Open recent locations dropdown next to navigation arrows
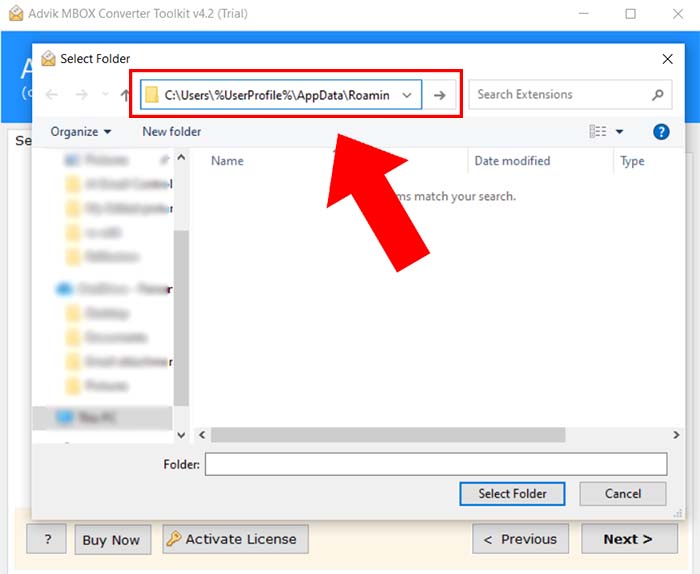 [x=105, y=94]
